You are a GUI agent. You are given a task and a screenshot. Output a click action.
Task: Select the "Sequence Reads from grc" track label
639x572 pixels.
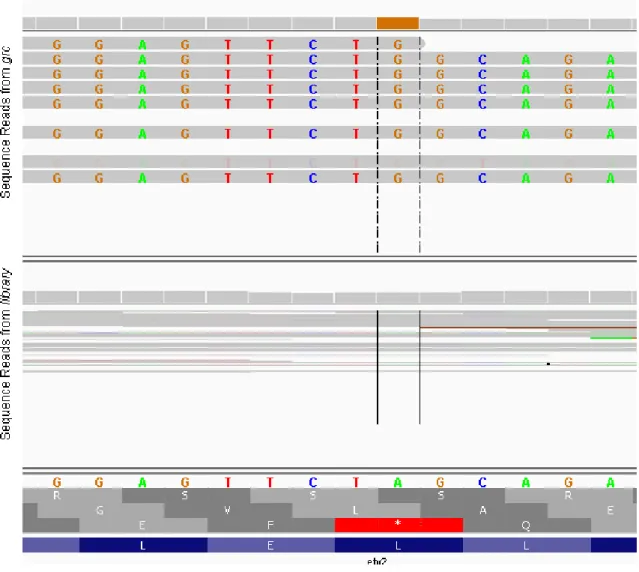click(6, 122)
